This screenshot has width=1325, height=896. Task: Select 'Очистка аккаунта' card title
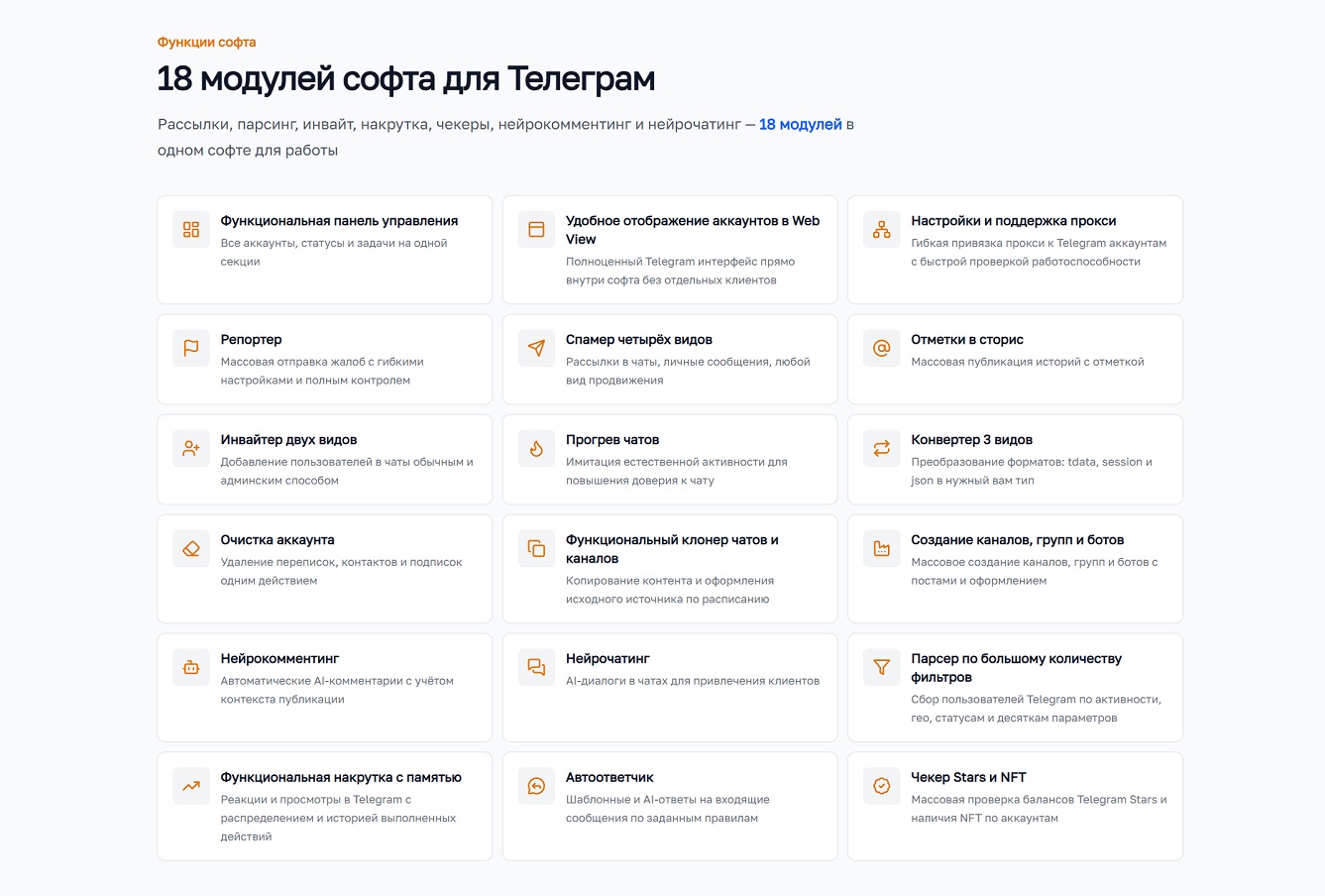click(277, 540)
